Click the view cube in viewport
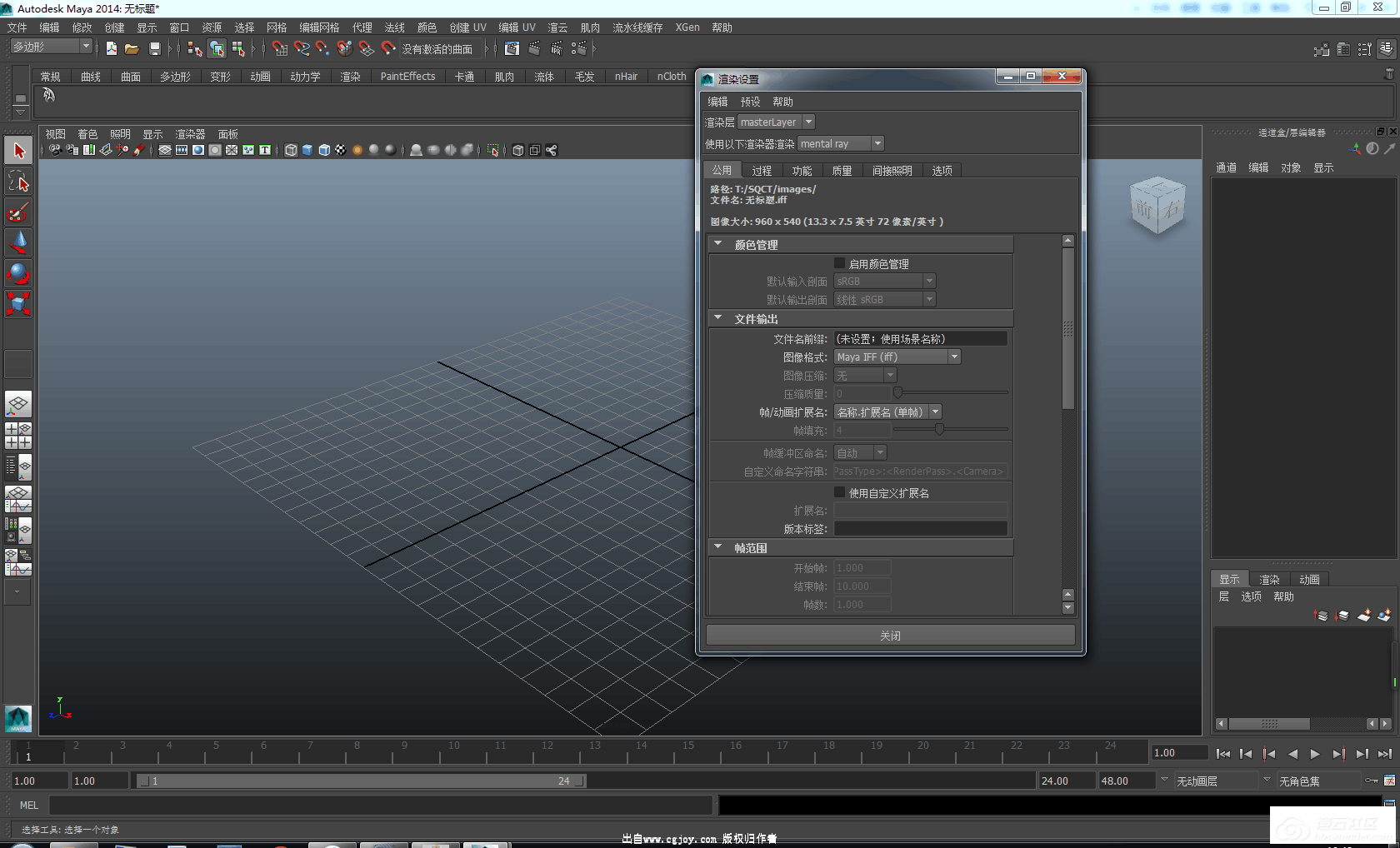 click(1157, 206)
